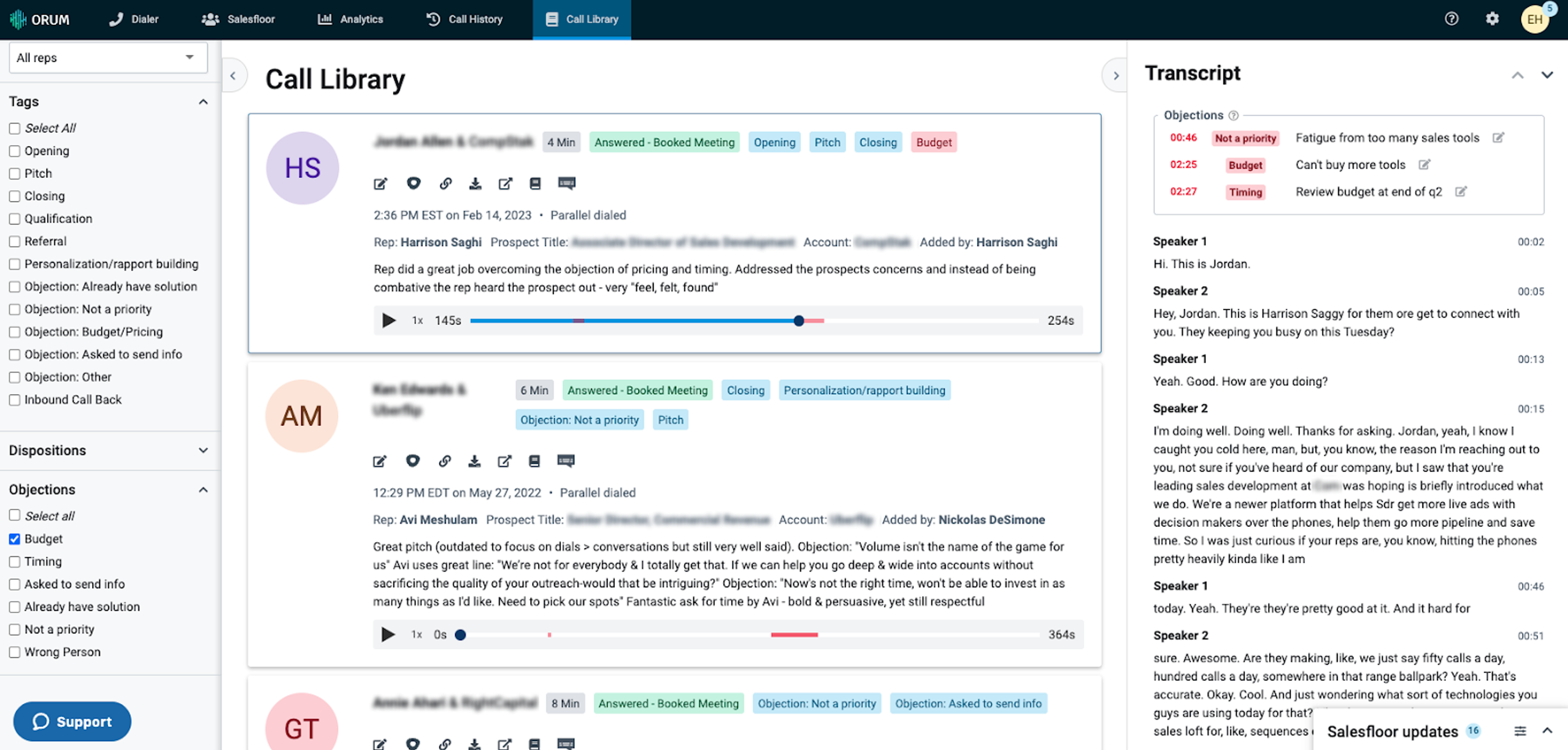
Task: Go to the Analytics tab
Action: pos(350,19)
